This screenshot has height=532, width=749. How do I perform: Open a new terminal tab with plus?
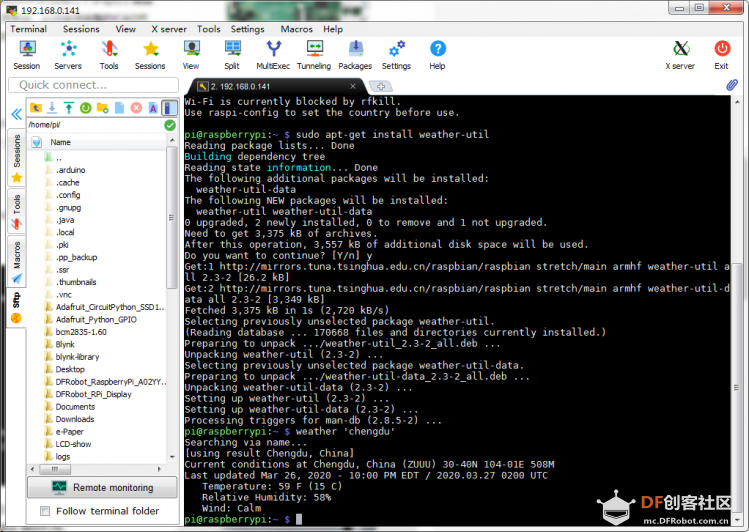pyautogui.click(x=381, y=86)
